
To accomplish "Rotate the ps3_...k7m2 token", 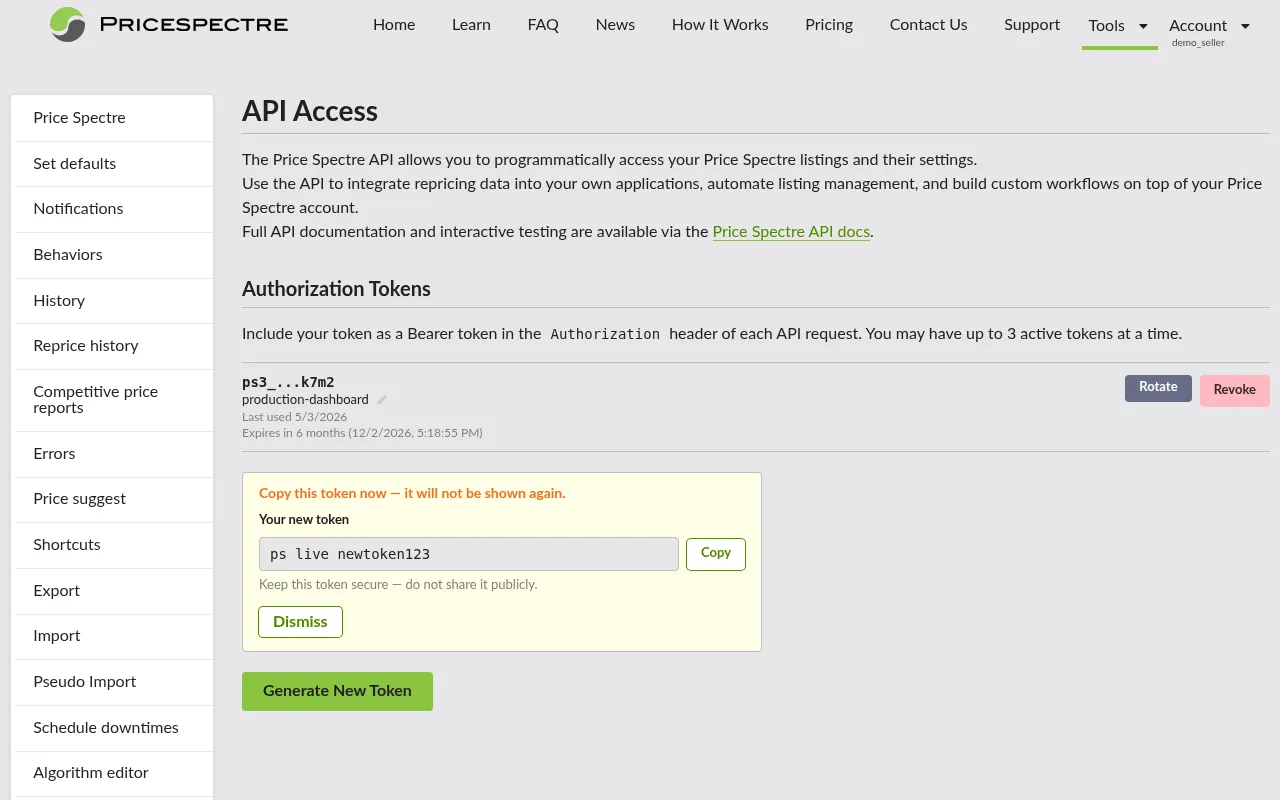I will tap(1158, 388).
